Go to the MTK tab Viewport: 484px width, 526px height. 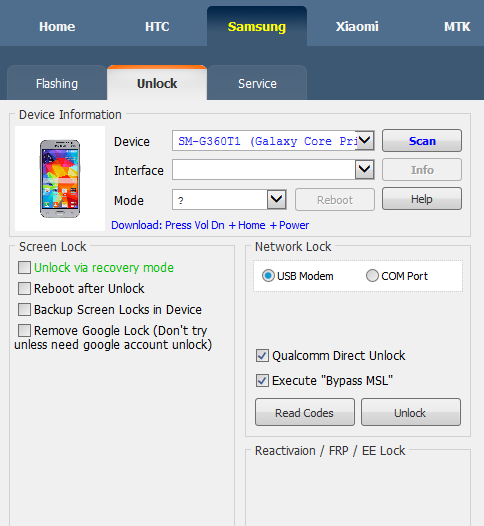pyautogui.click(x=457, y=27)
